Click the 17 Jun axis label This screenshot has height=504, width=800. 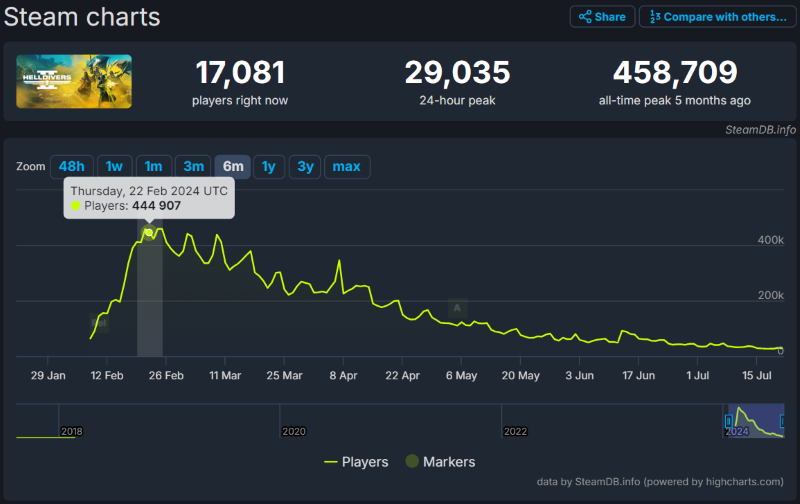(638, 375)
